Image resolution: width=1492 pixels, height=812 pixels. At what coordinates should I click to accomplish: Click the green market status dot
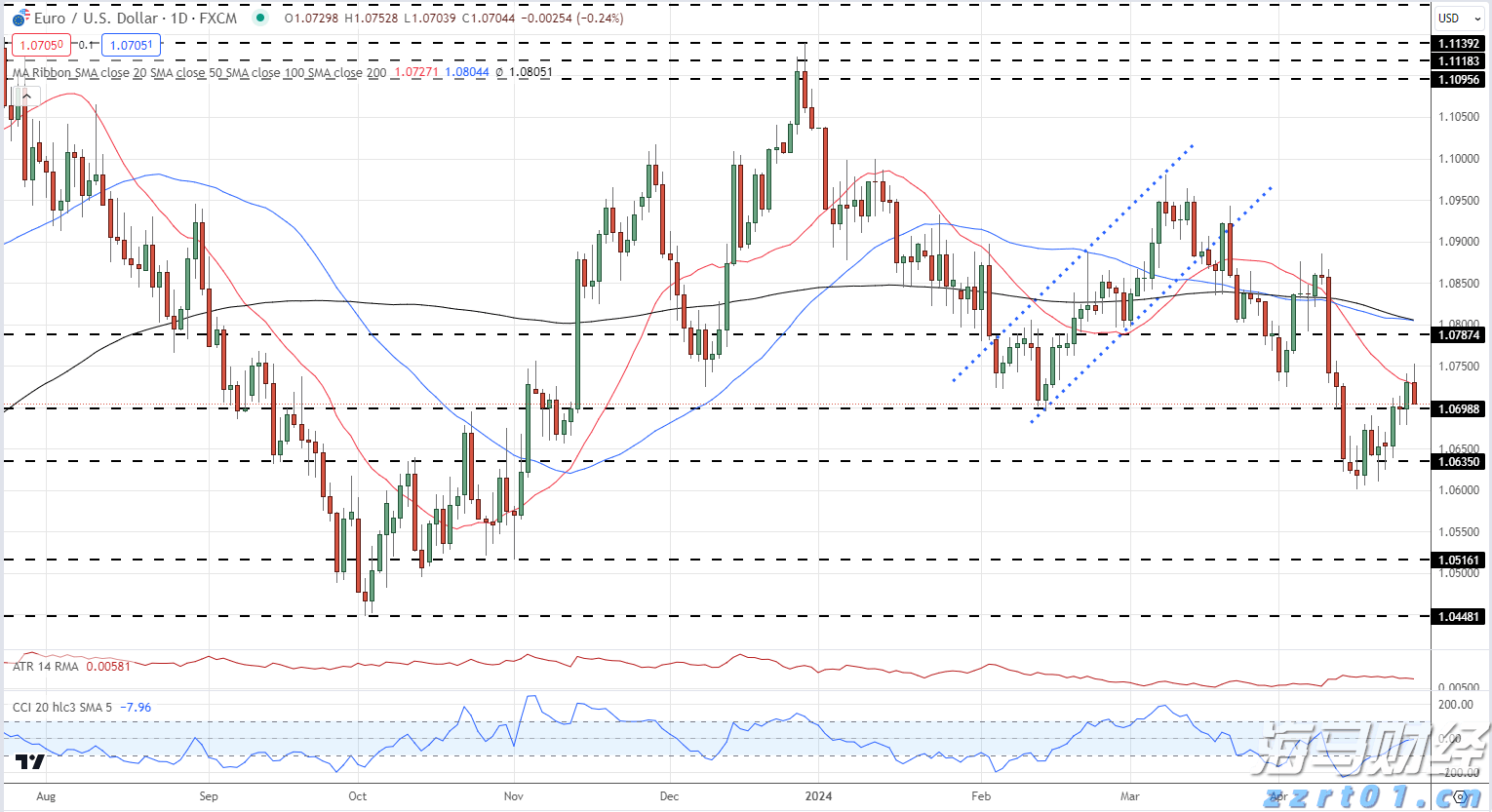[x=259, y=19]
